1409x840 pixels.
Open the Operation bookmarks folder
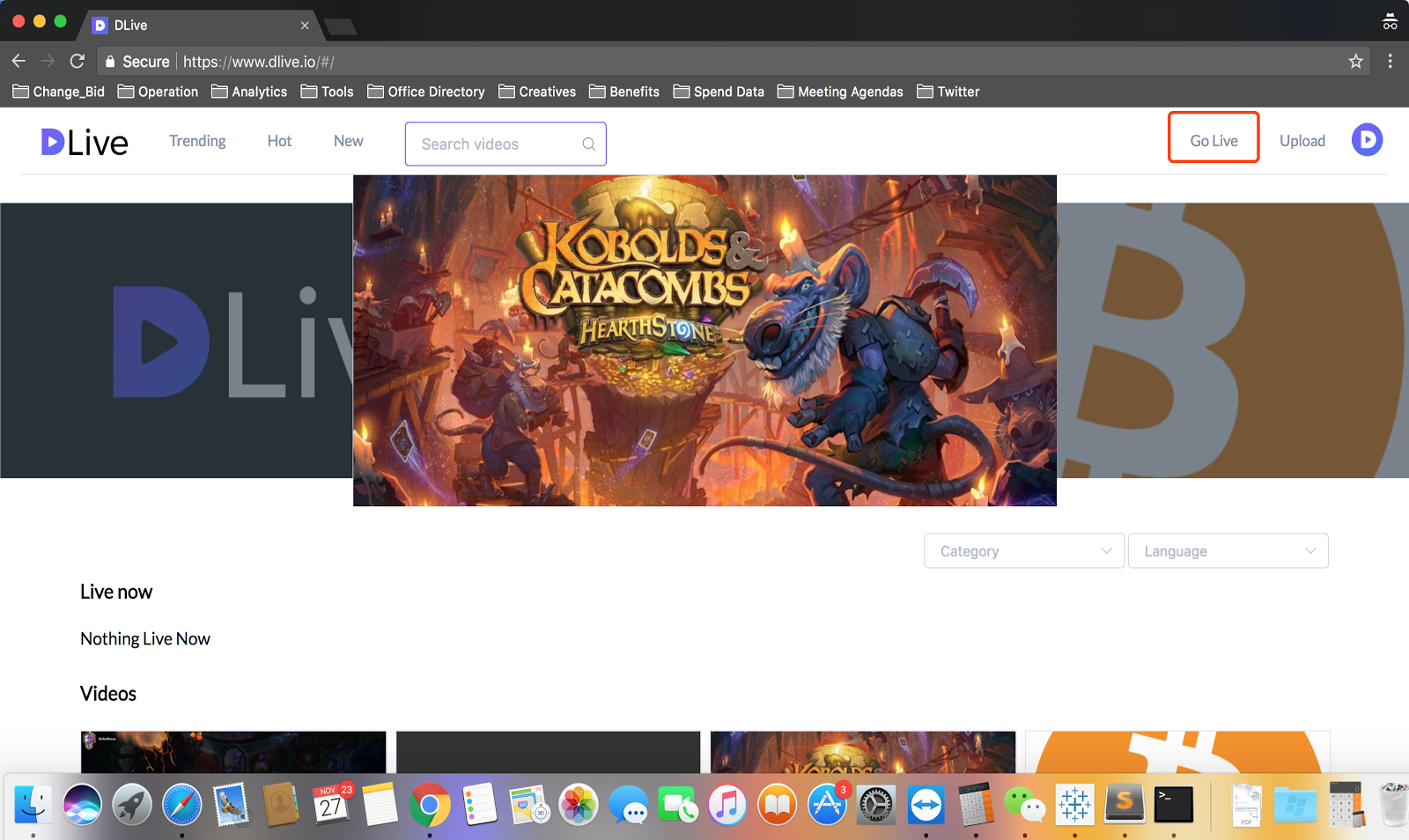click(158, 92)
